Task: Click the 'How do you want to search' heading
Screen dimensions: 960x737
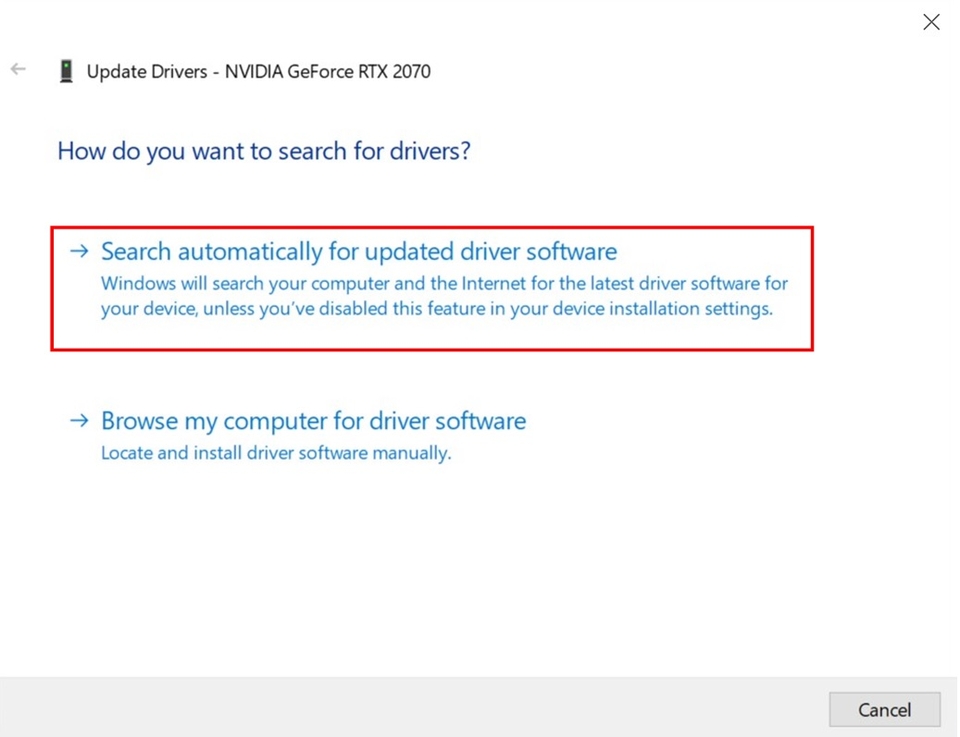Action: 264,151
